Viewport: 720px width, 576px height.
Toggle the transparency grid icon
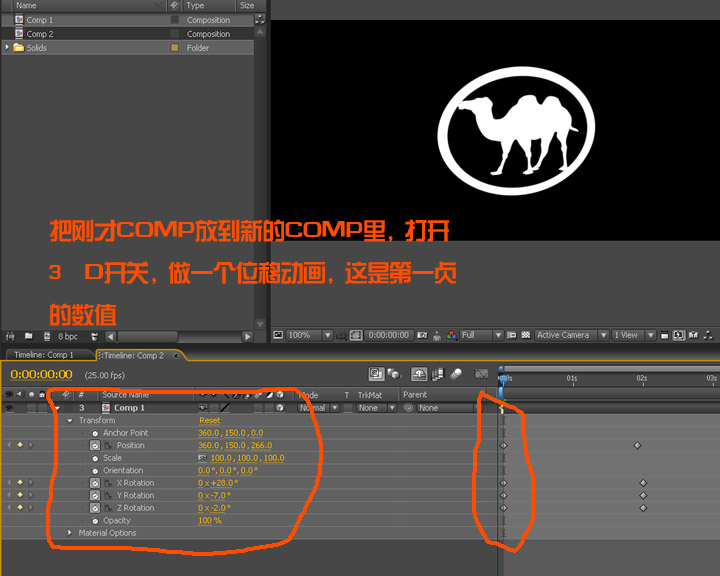pos(526,335)
